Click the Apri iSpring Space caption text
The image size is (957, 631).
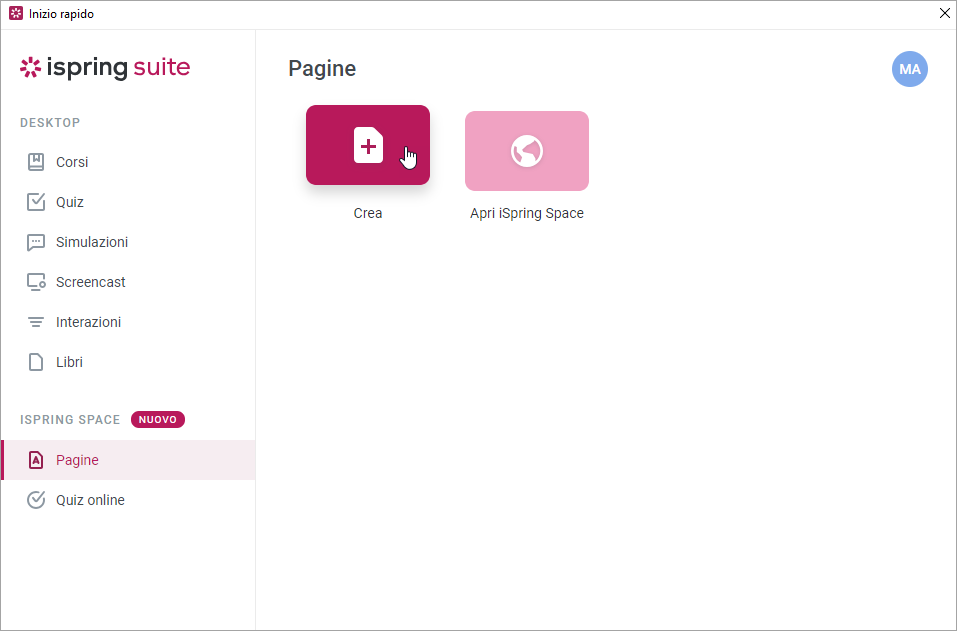[x=526, y=213]
